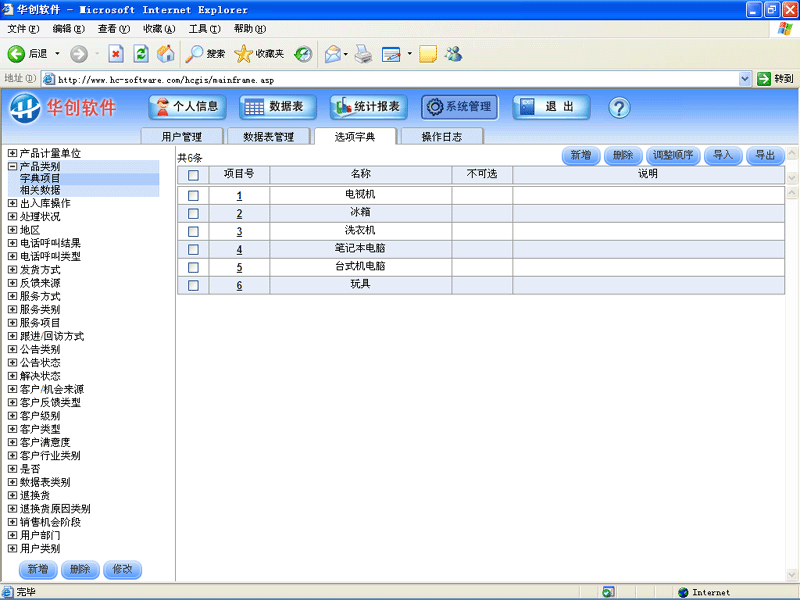Screen dimensions: 800x600
Task: Open the 工具 menu
Action: (204, 29)
